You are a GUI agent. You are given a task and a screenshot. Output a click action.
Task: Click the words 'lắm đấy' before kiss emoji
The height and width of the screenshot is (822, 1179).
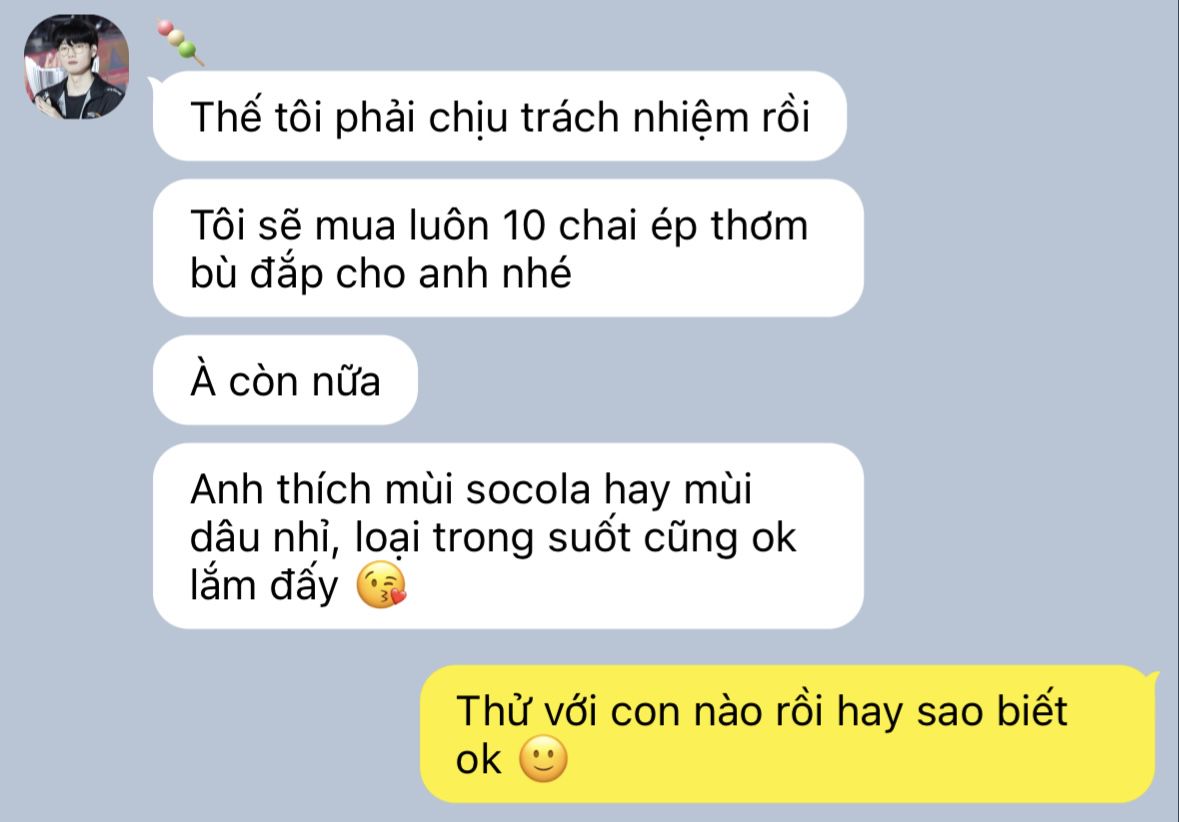pyautogui.click(x=264, y=586)
